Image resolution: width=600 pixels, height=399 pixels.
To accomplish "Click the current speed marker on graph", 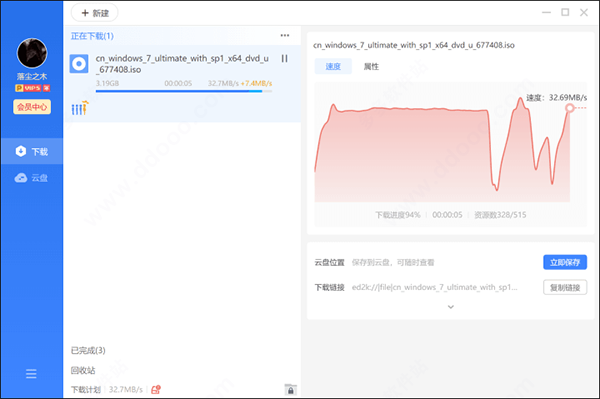I will point(569,108).
